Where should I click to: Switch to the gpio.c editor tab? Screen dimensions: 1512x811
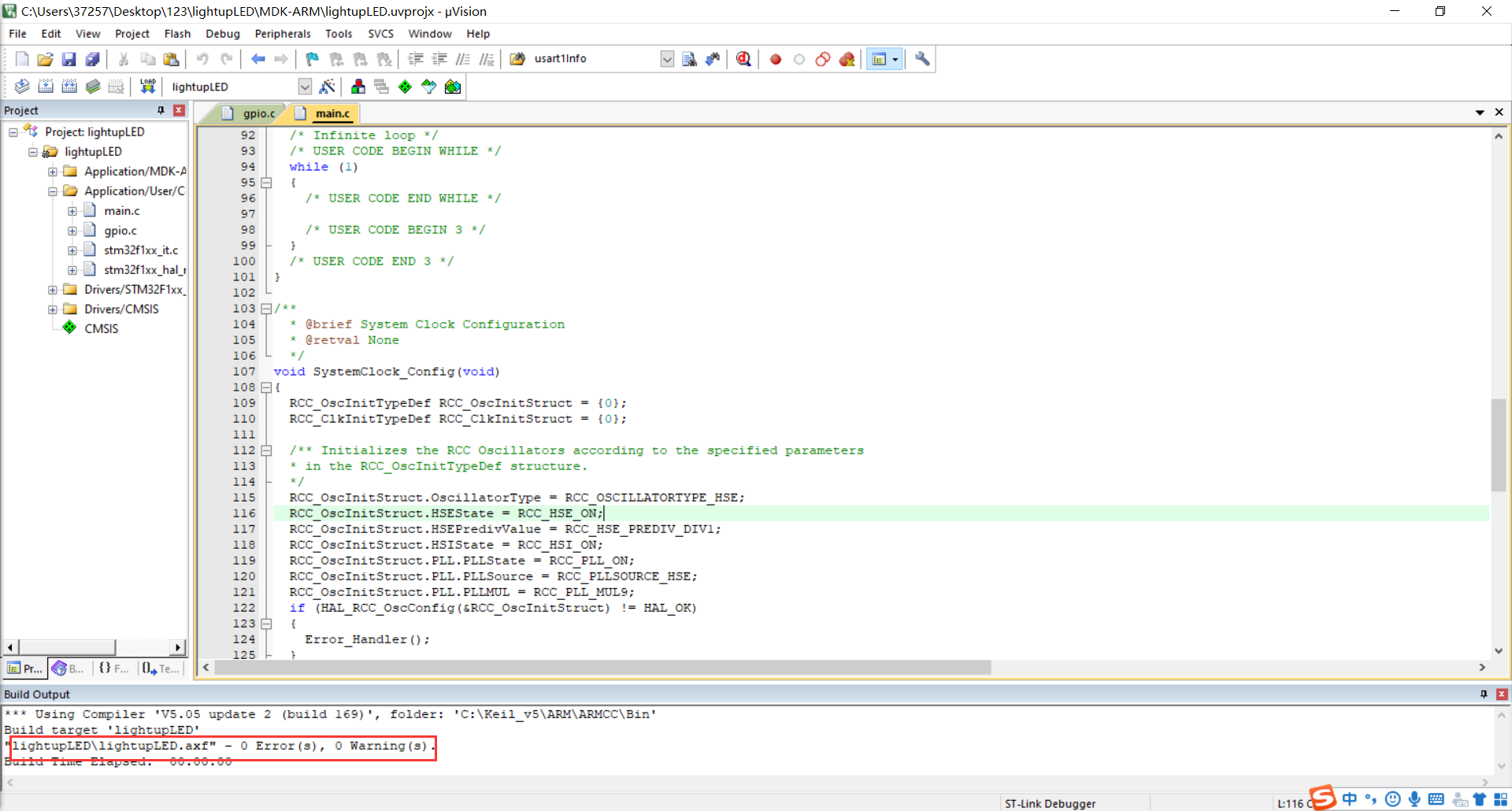[x=250, y=113]
